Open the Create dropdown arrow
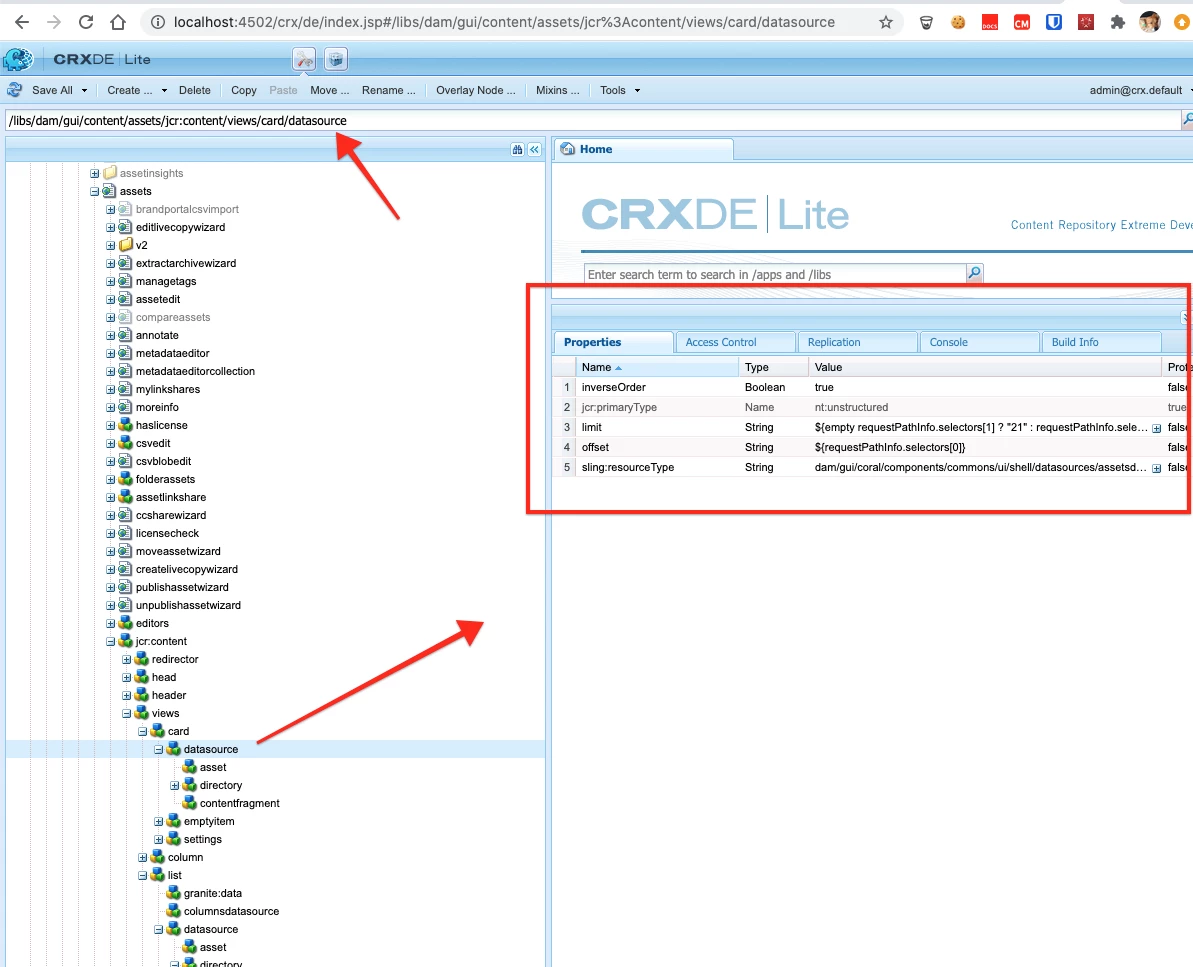The image size is (1193, 967). (164, 91)
